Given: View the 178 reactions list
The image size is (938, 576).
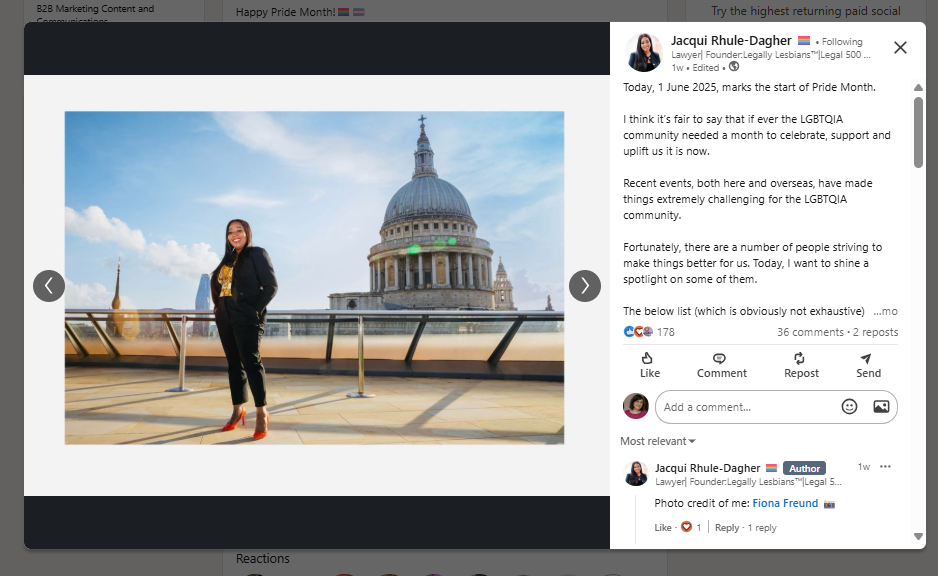Looking at the screenshot, I should click(665, 332).
